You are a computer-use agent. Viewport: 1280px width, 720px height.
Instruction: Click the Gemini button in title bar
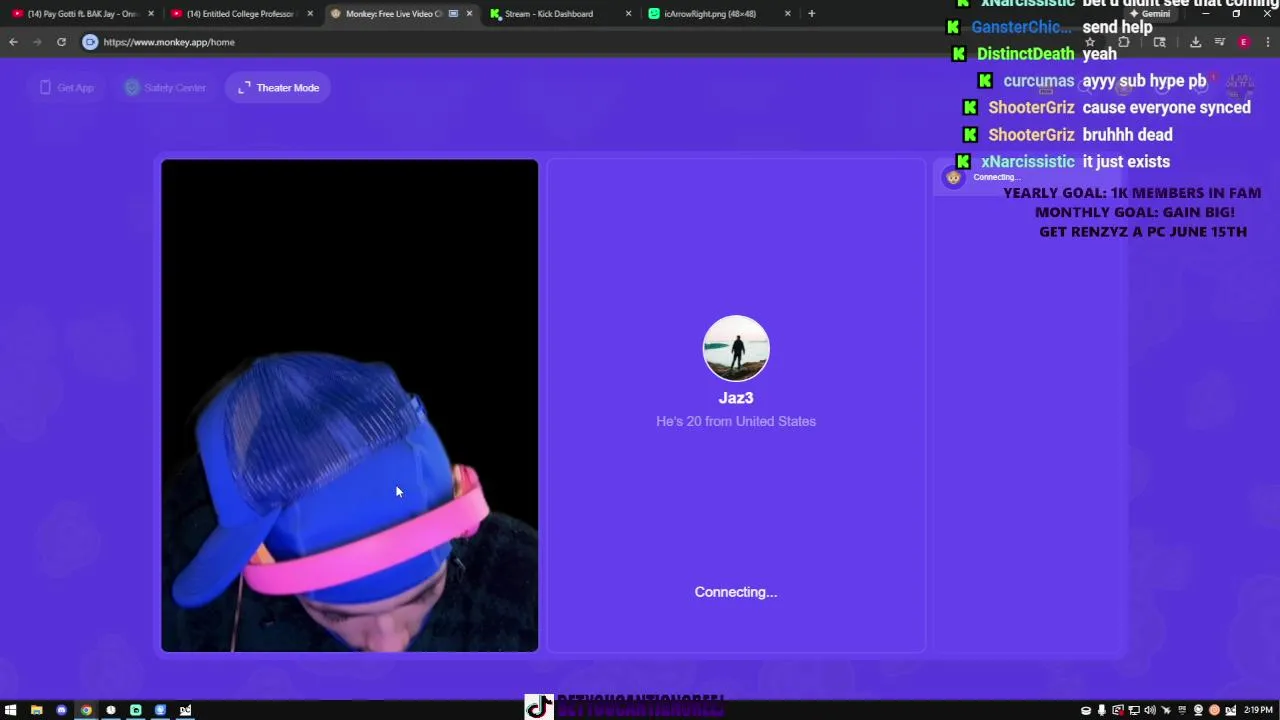coord(1150,14)
